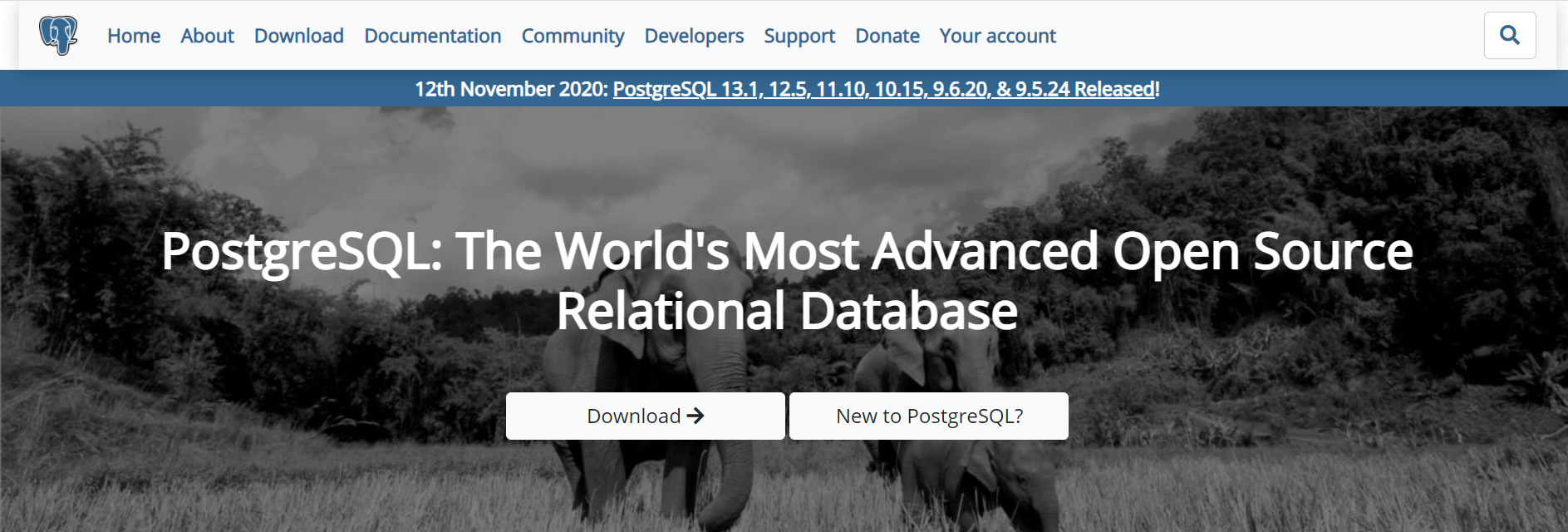Open the Documentation section

coord(433,36)
